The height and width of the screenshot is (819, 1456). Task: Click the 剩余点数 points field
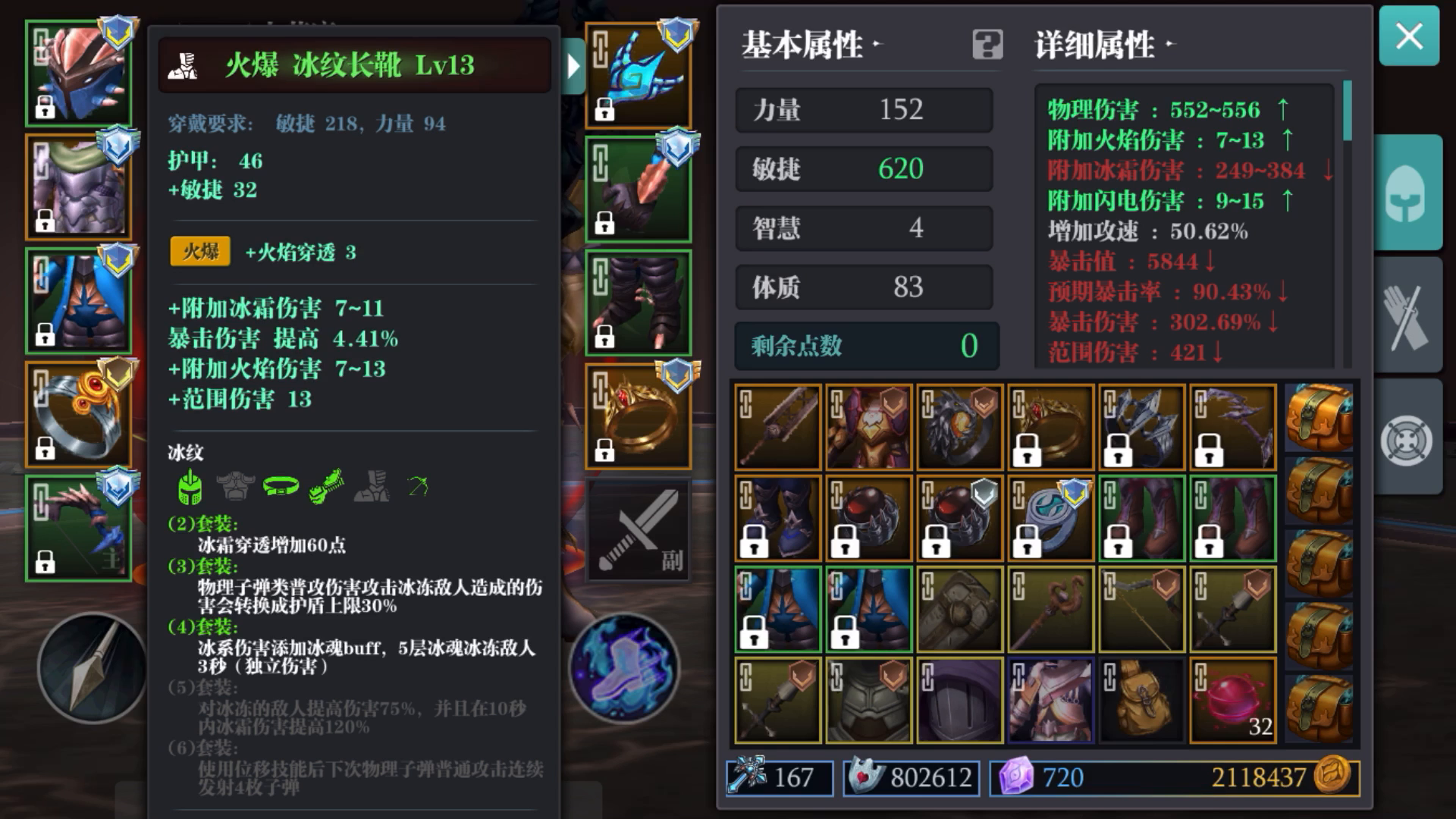[866, 346]
